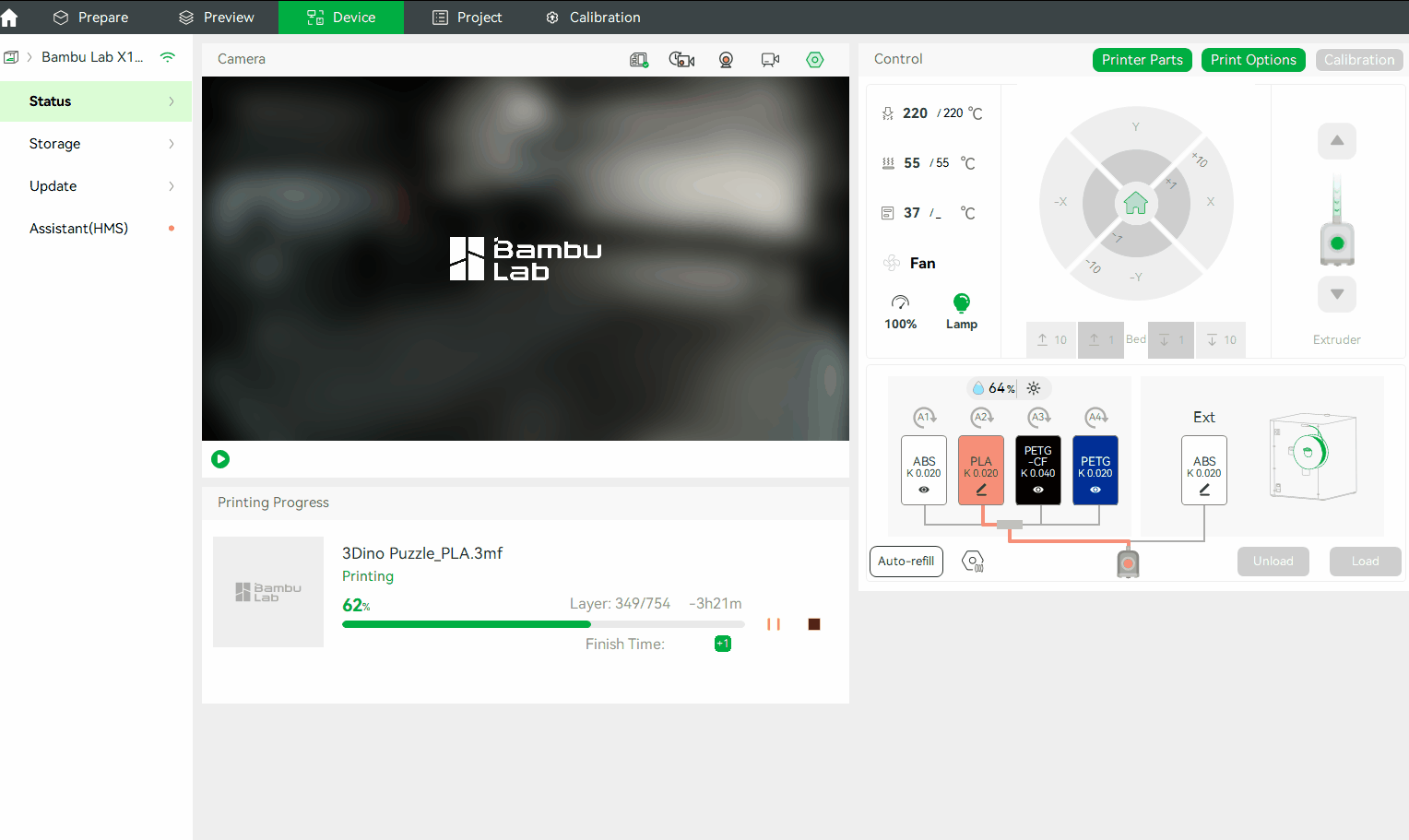Lower the bed by 1 mm
Image resolution: width=1409 pixels, height=840 pixels.
[1171, 340]
